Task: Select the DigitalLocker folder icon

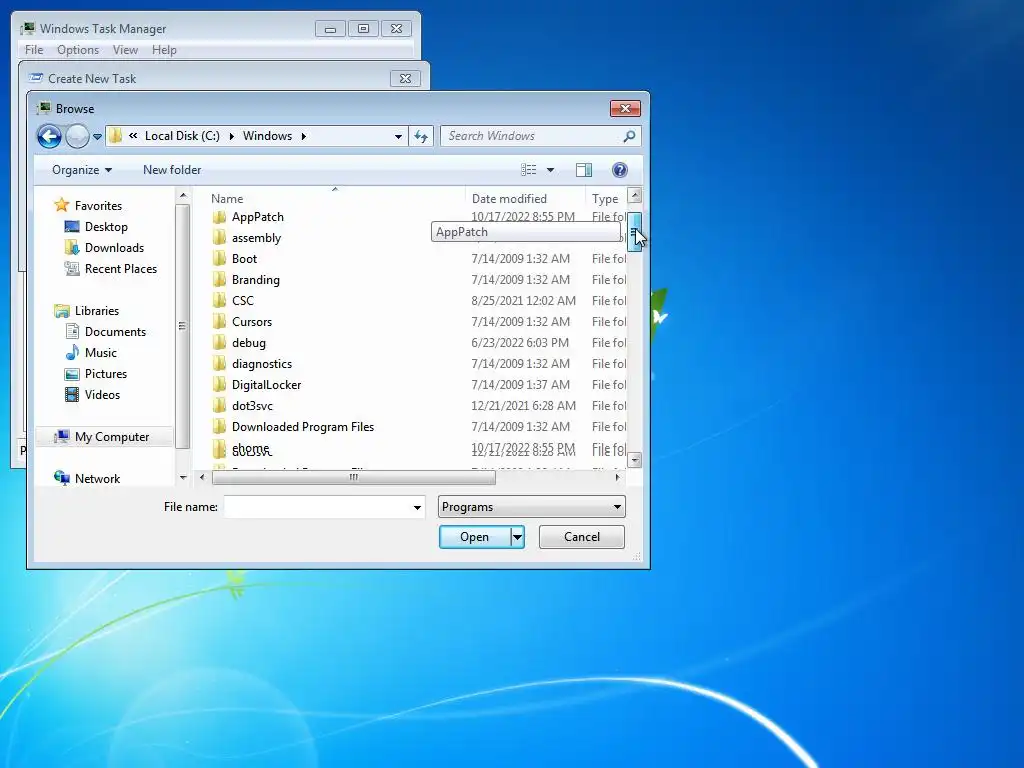Action: tap(219, 385)
